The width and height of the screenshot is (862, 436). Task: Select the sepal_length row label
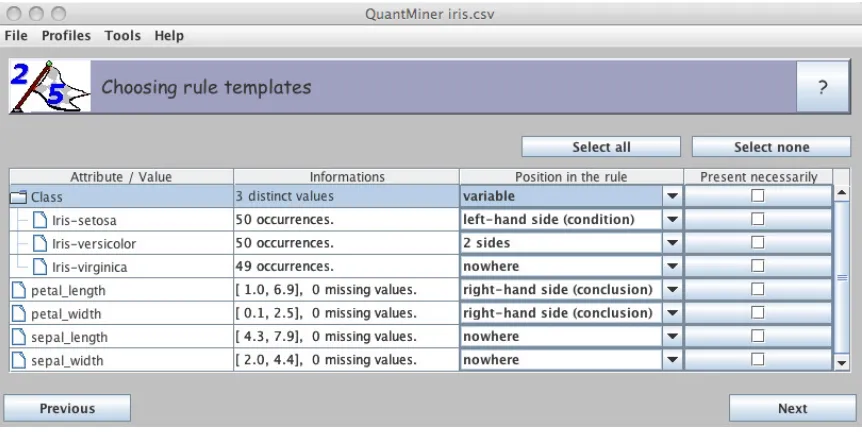[69, 337]
